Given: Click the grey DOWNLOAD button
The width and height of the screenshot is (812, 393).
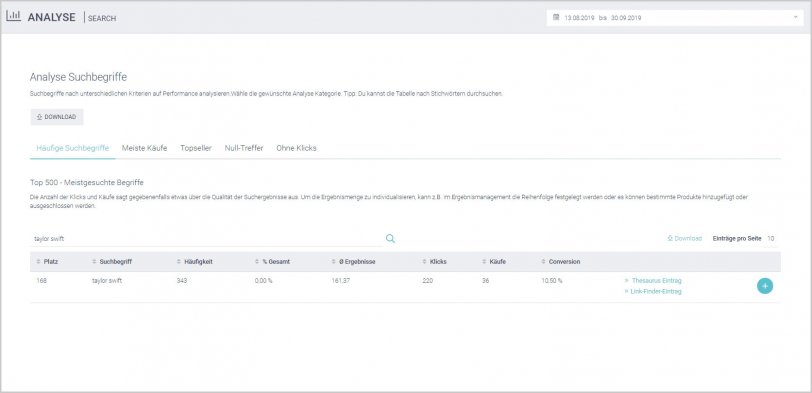Looking at the screenshot, I should 57,117.
